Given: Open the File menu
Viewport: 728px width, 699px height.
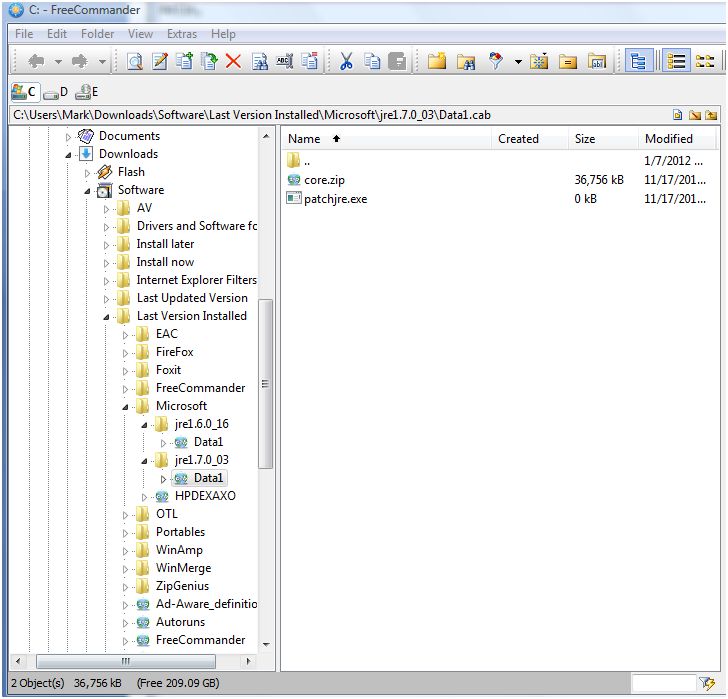Looking at the screenshot, I should (x=24, y=34).
